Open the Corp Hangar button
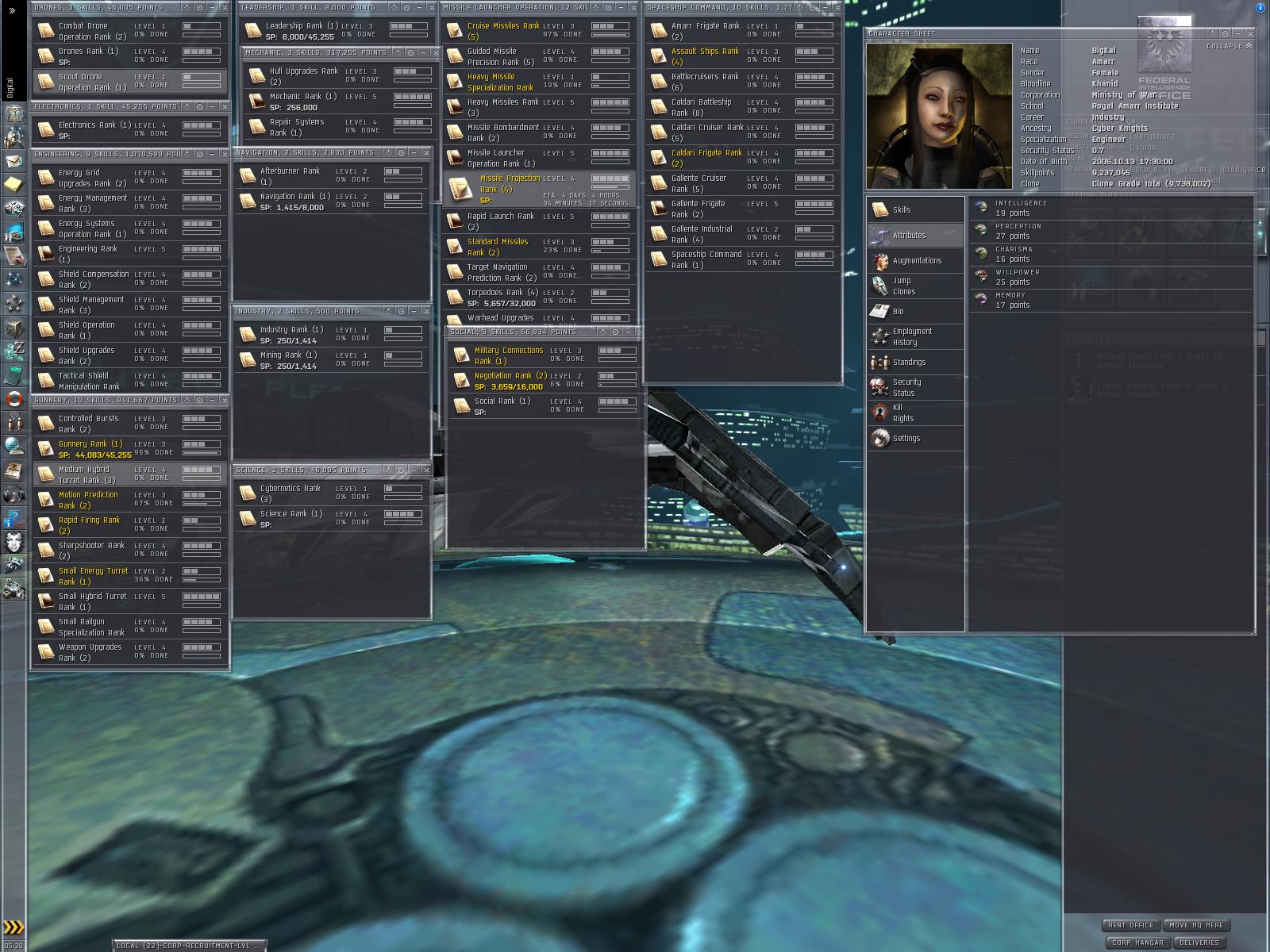Image resolution: width=1270 pixels, height=952 pixels. point(1137,942)
